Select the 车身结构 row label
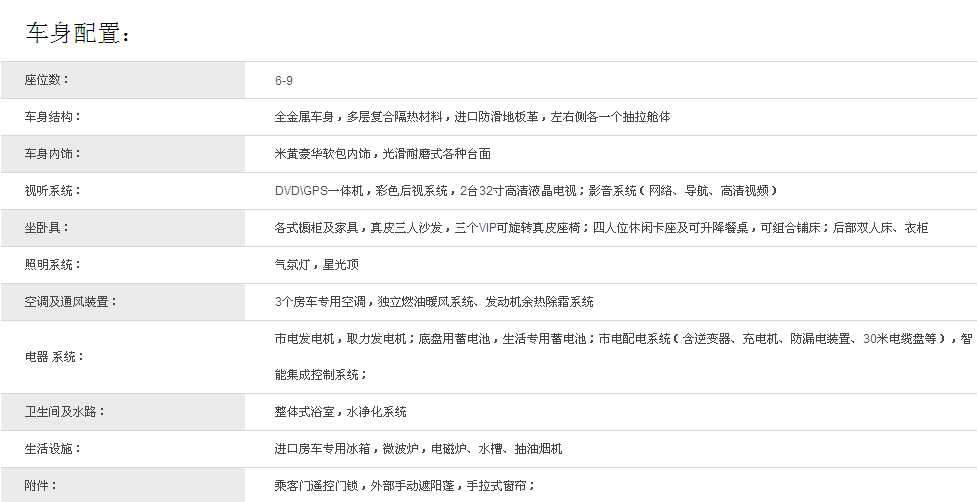This screenshot has width=977, height=502. click(53, 117)
